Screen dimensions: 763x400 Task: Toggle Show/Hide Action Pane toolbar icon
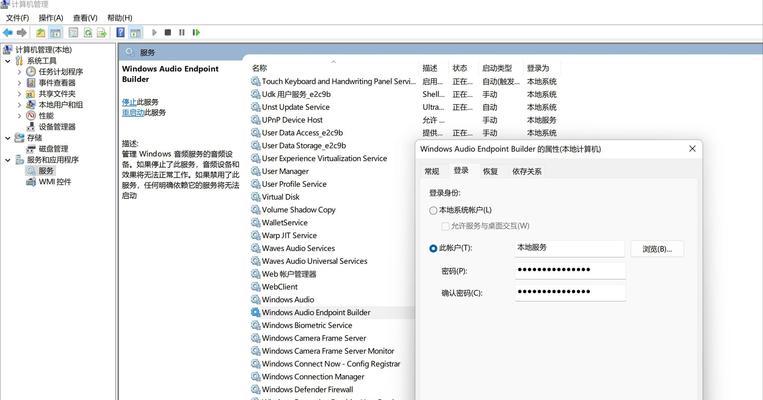point(135,33)
